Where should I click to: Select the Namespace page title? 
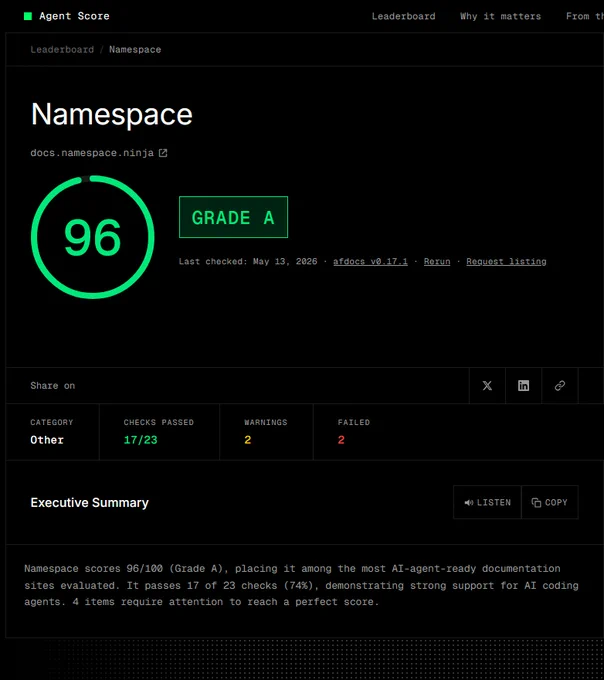point(111,114)
